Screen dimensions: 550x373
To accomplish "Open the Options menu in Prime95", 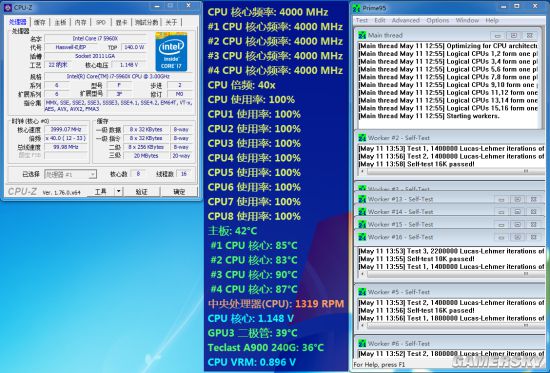I will click(438, 20).
